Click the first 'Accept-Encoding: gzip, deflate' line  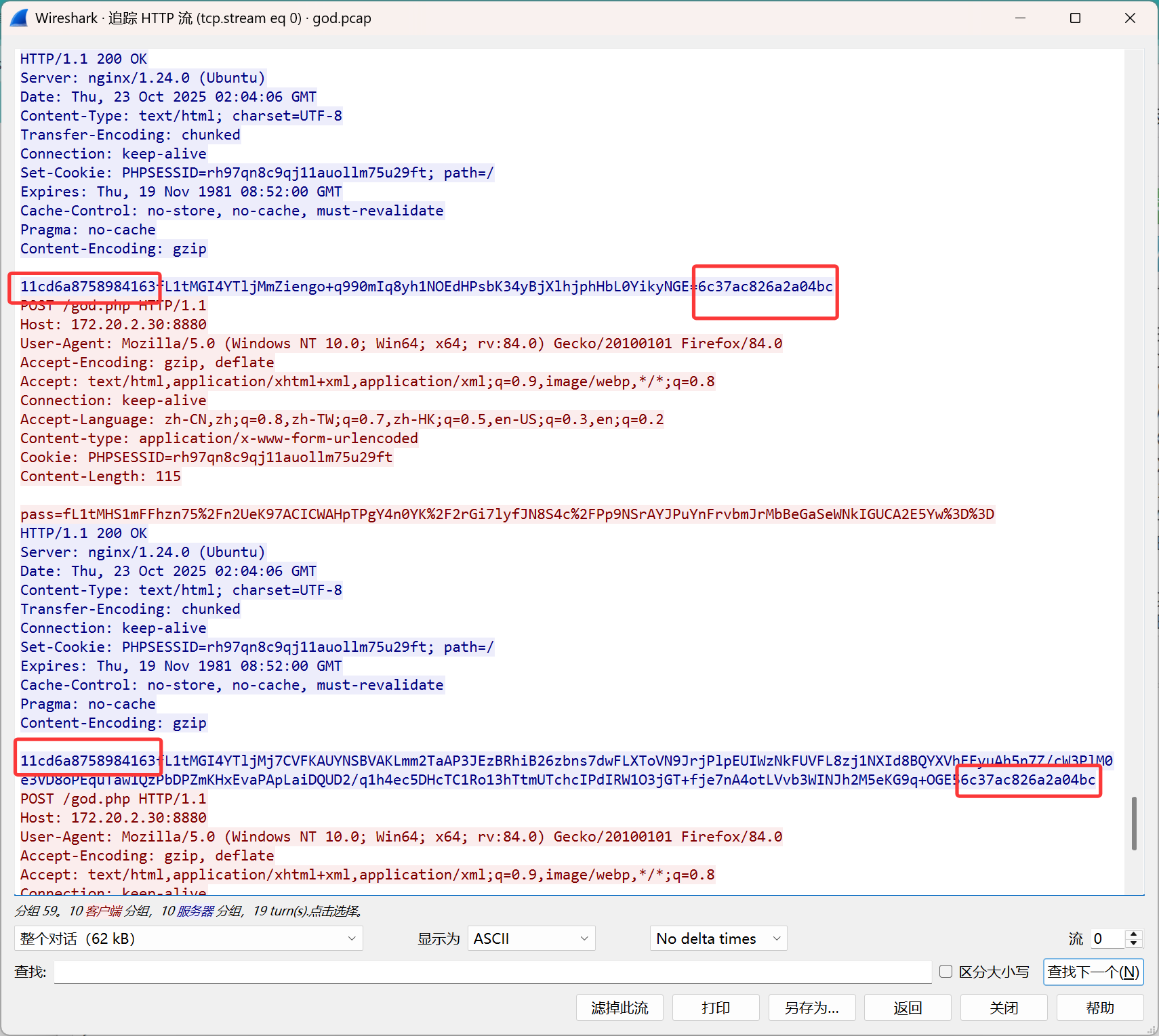pos(147,362)
